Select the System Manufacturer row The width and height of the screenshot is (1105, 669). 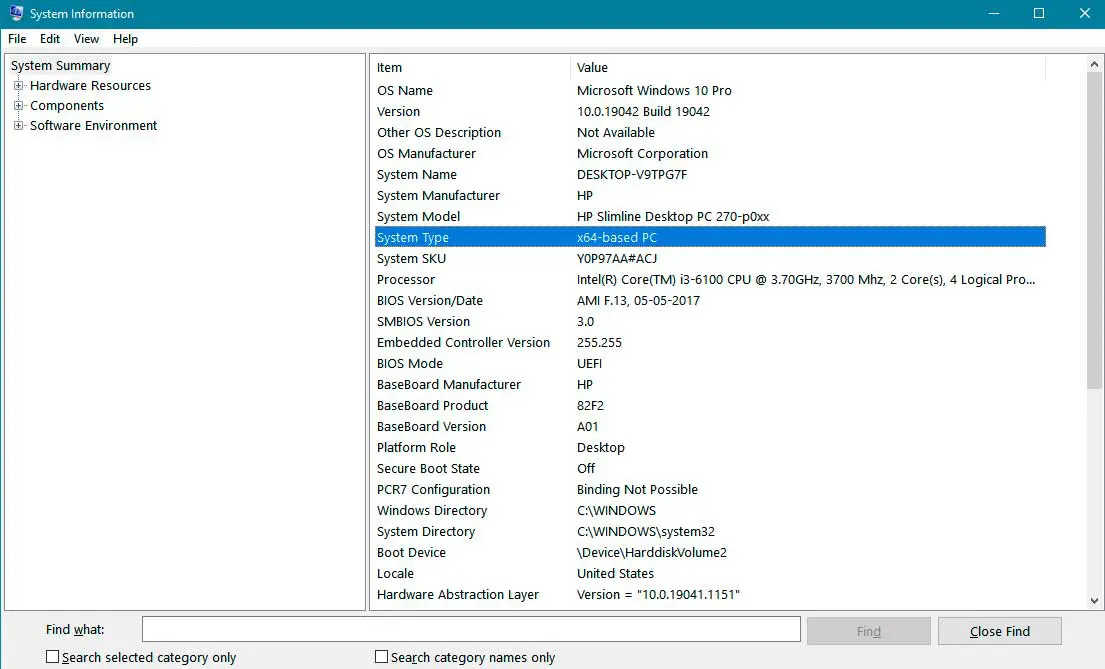click(x=710, y=195)
